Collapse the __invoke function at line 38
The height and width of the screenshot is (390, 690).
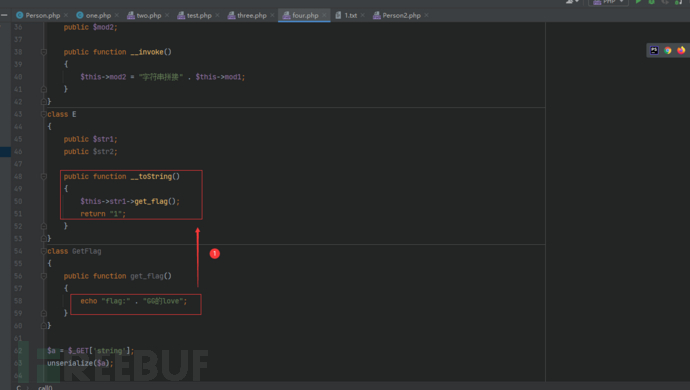pos(44,52)
